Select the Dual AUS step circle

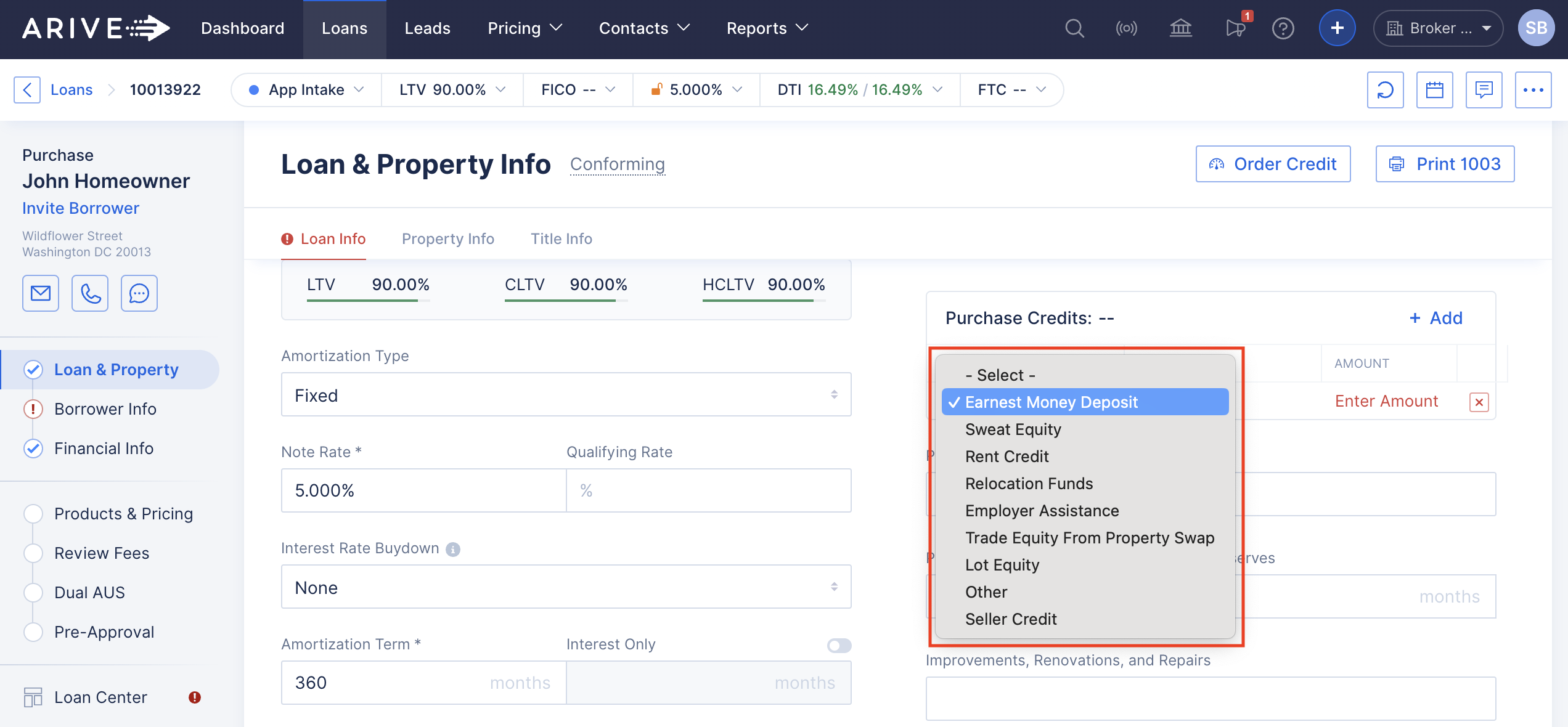pos(33,593)
